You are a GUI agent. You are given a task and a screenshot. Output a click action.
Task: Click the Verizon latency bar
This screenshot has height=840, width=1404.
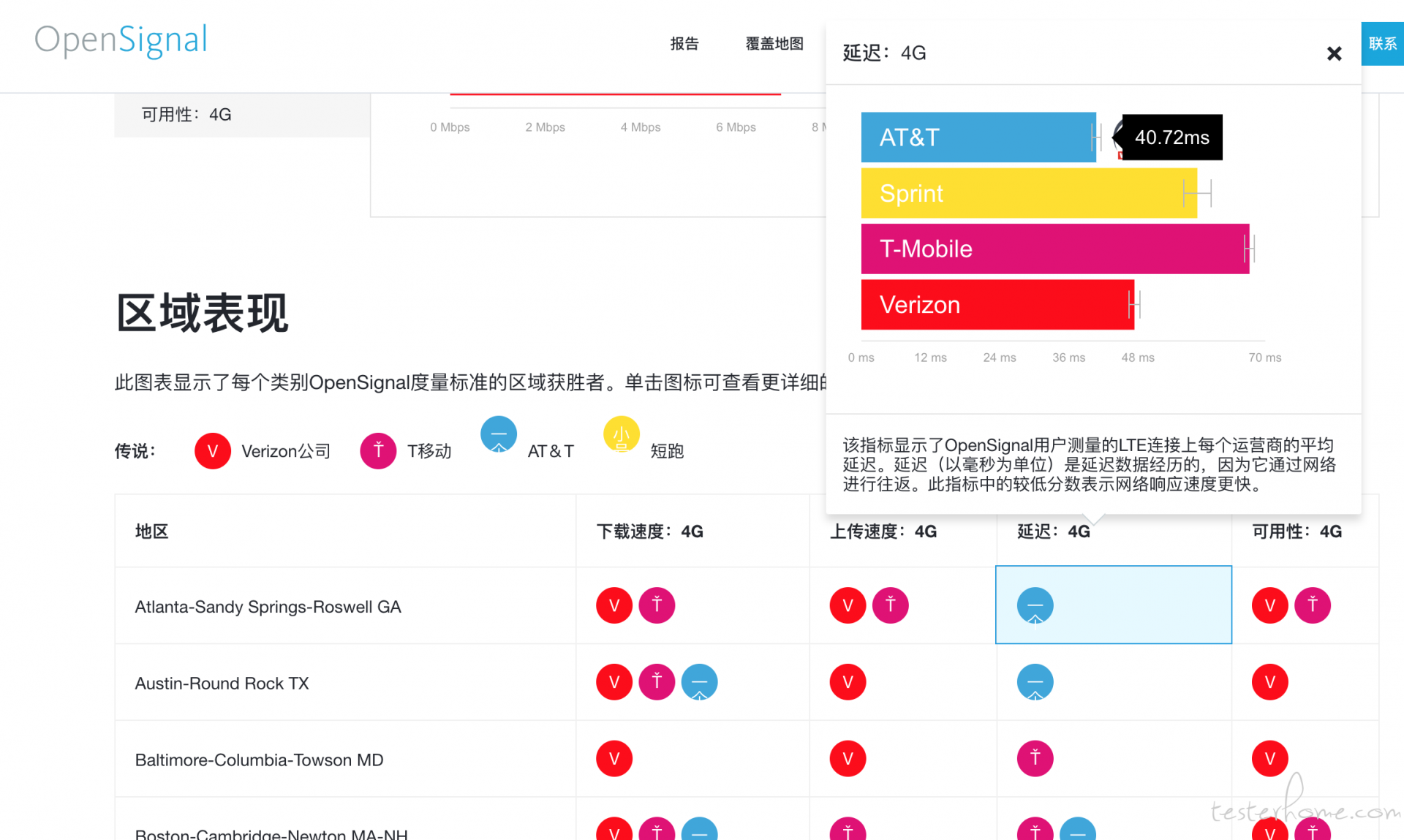pos(997,305)
